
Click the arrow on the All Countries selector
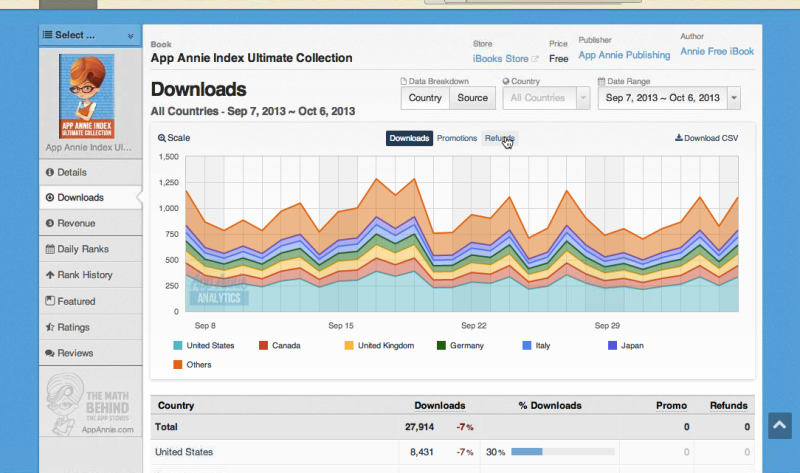(583, 98)
